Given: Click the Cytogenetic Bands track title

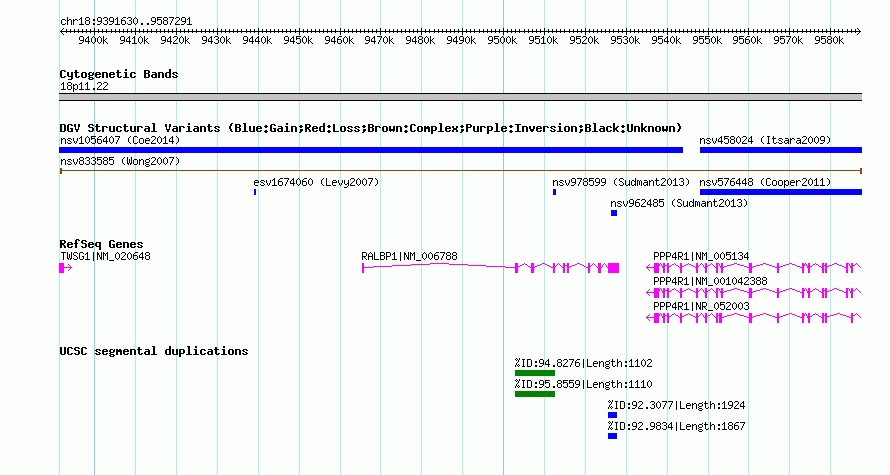Looking at the screenshot, I should point(119,74).
